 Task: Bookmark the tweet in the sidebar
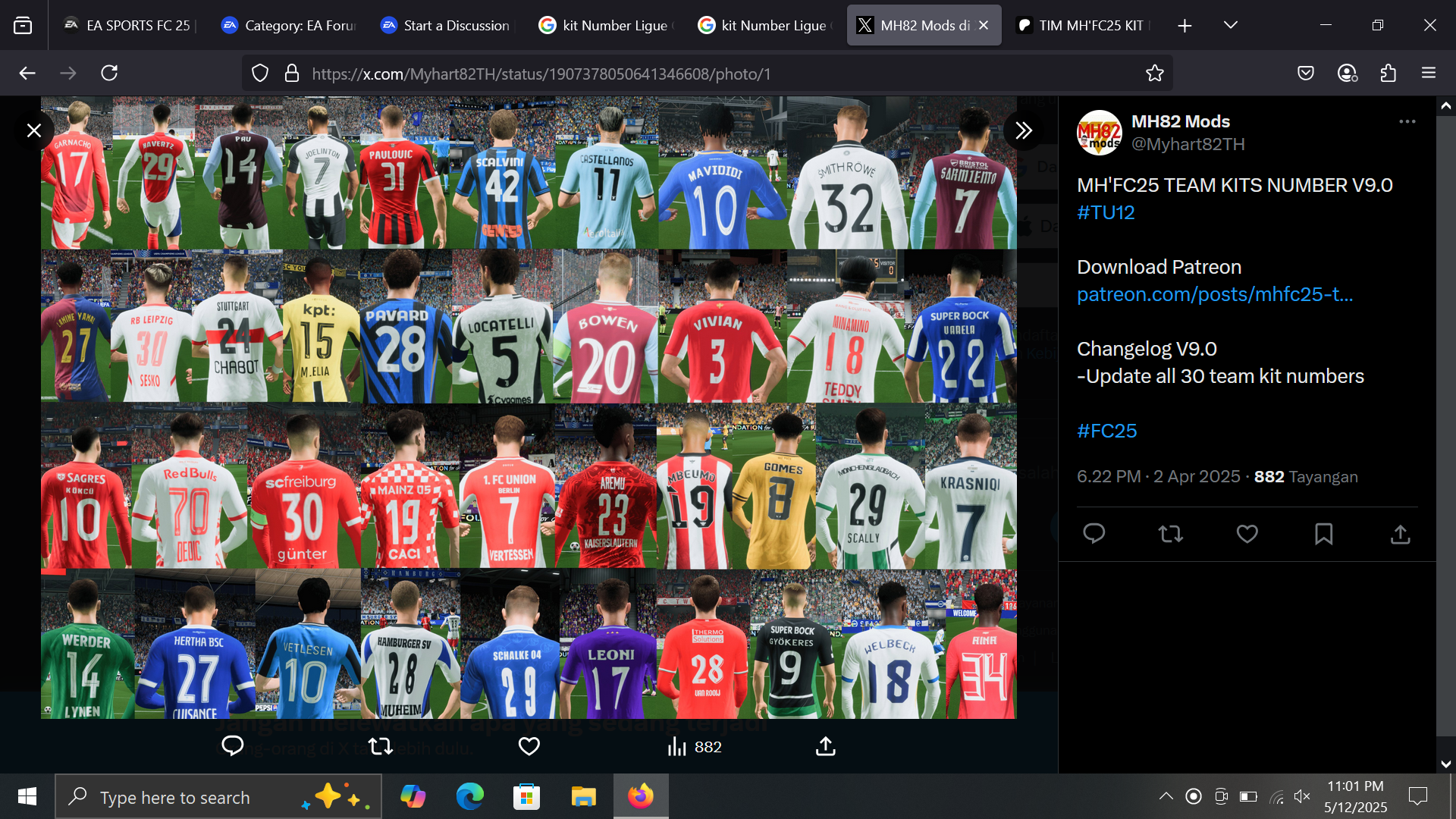click(1323, 534)
